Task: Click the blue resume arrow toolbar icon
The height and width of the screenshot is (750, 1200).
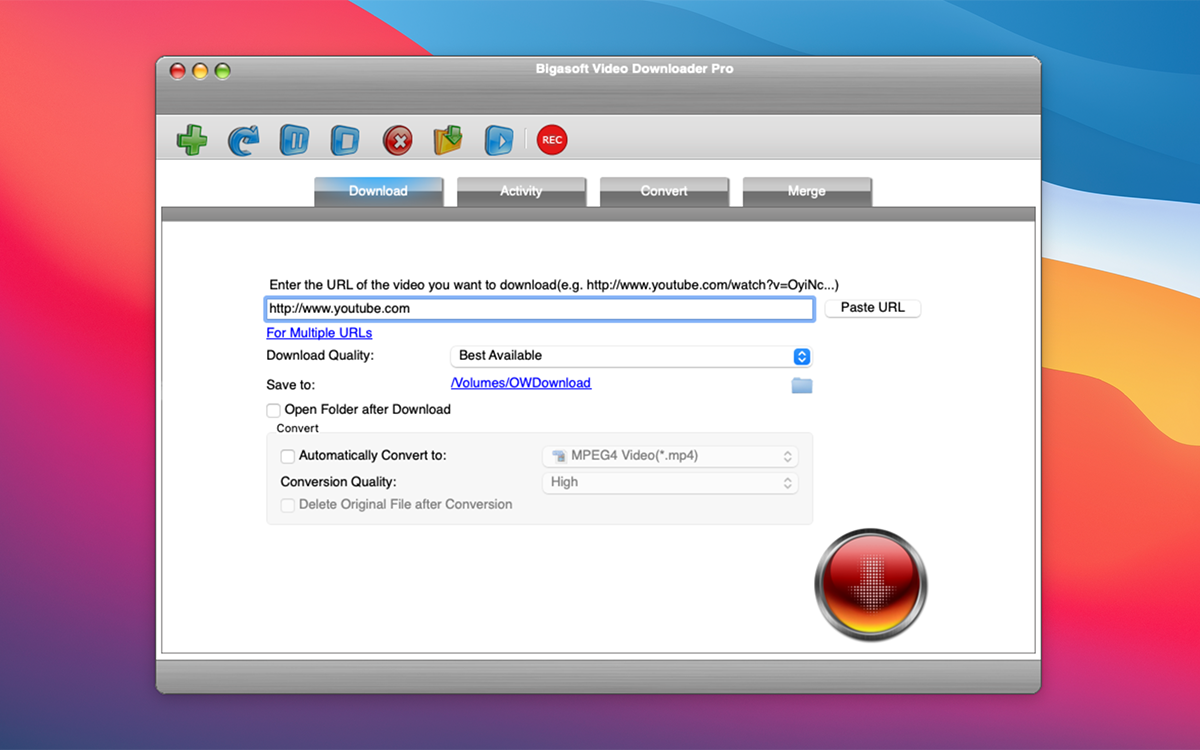Action: coord(243,140)
